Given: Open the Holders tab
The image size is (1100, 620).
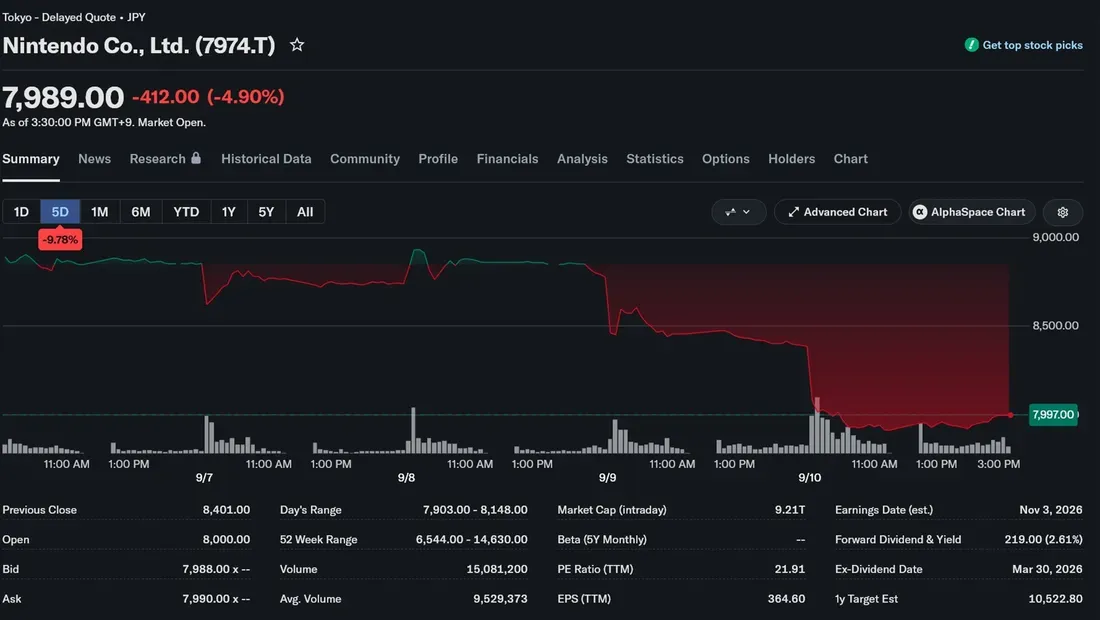Looking at the screenshot, I should [x=791, y=159].
